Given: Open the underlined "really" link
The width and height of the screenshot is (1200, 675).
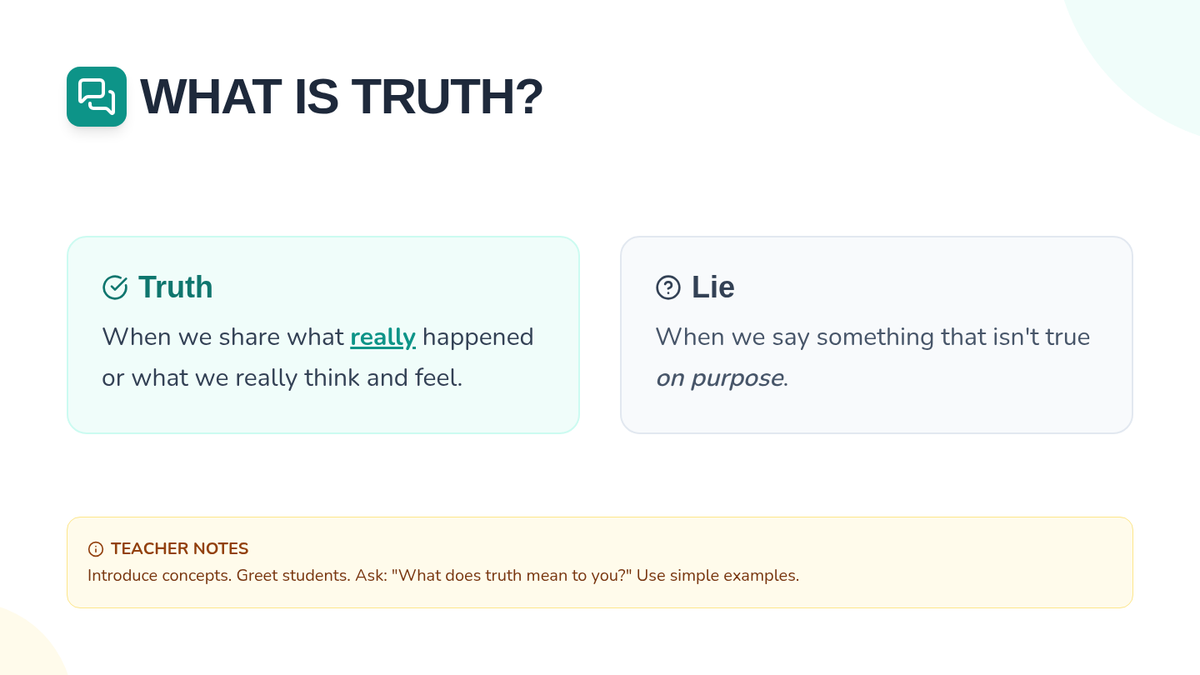Looking at the screenshot, I should 383,337.
